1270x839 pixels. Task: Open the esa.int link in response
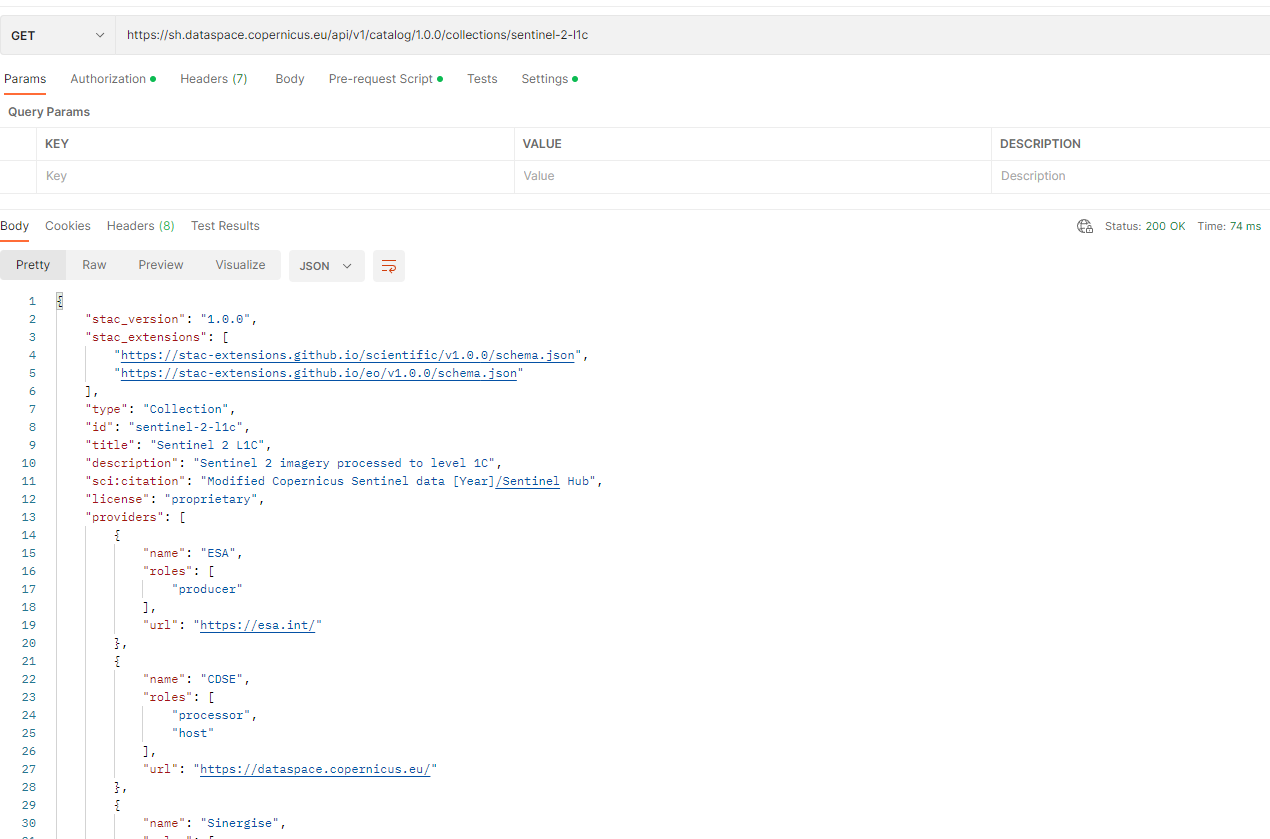pyautogui.click(x=260, y=625)
